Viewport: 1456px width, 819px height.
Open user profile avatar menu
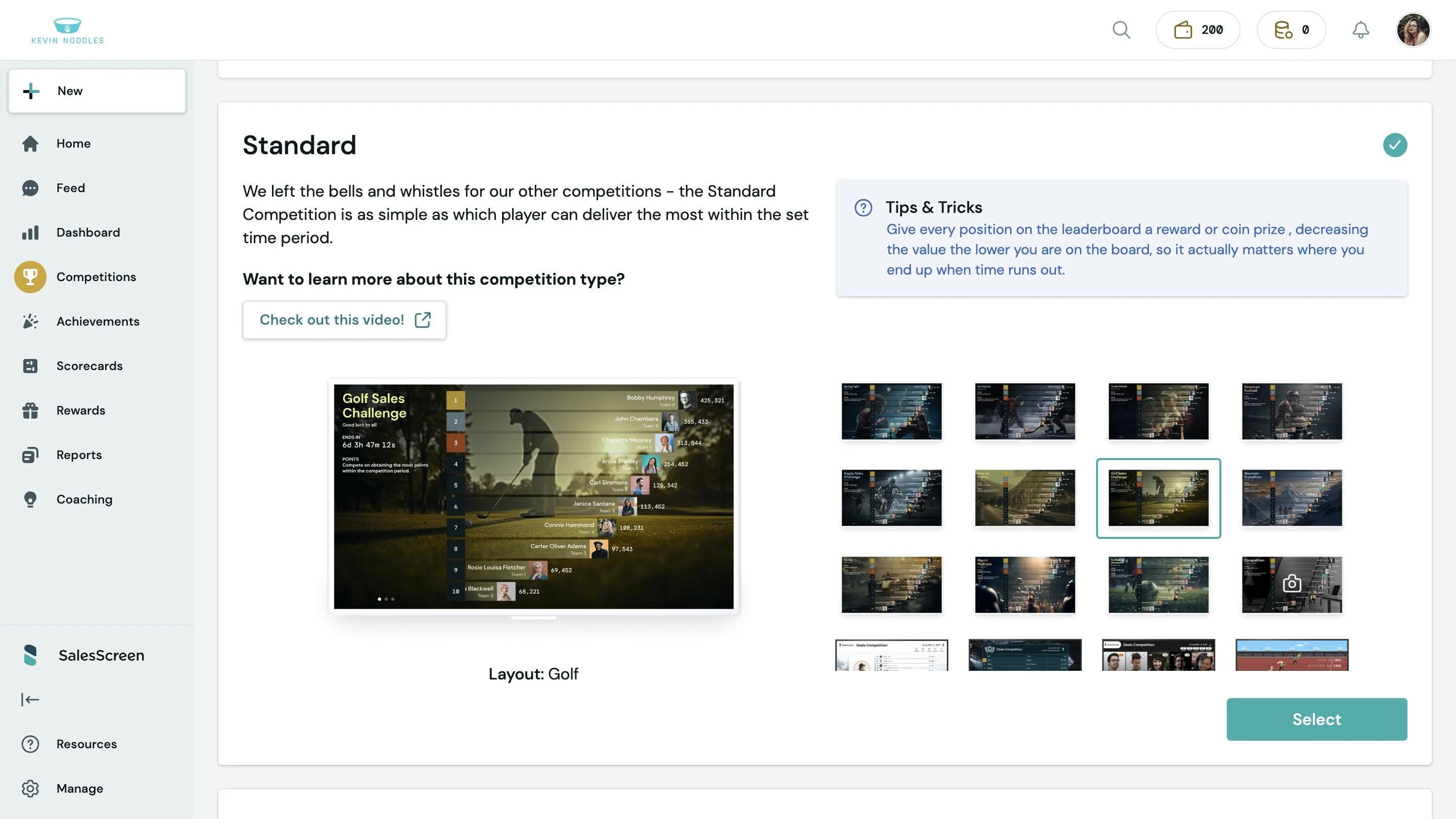coord(1413,30)
